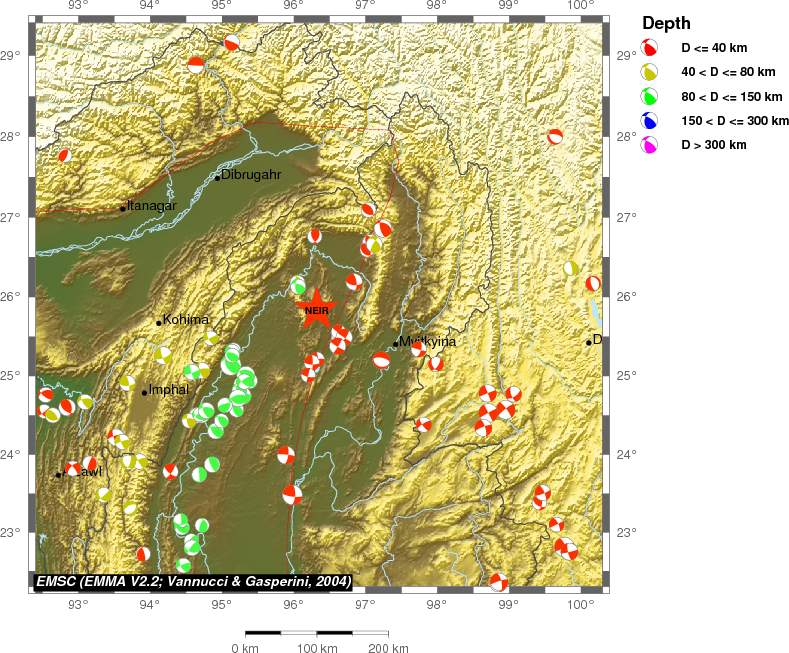Click the red beachball directly north of NEIR star
This screenshot has height=653, width=789.
[315, 235]
